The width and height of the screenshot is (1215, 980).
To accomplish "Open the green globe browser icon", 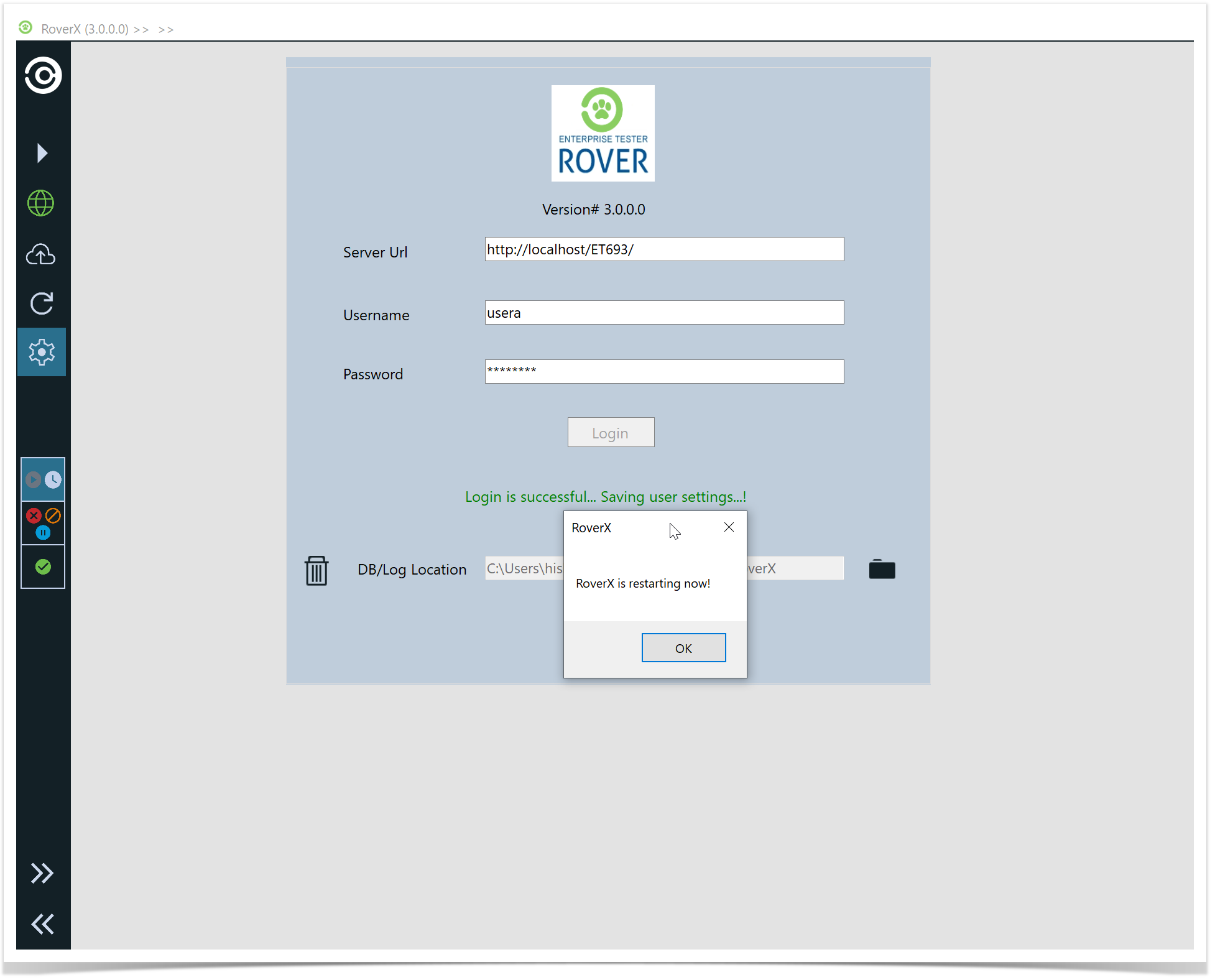I will tap(41, 203).
